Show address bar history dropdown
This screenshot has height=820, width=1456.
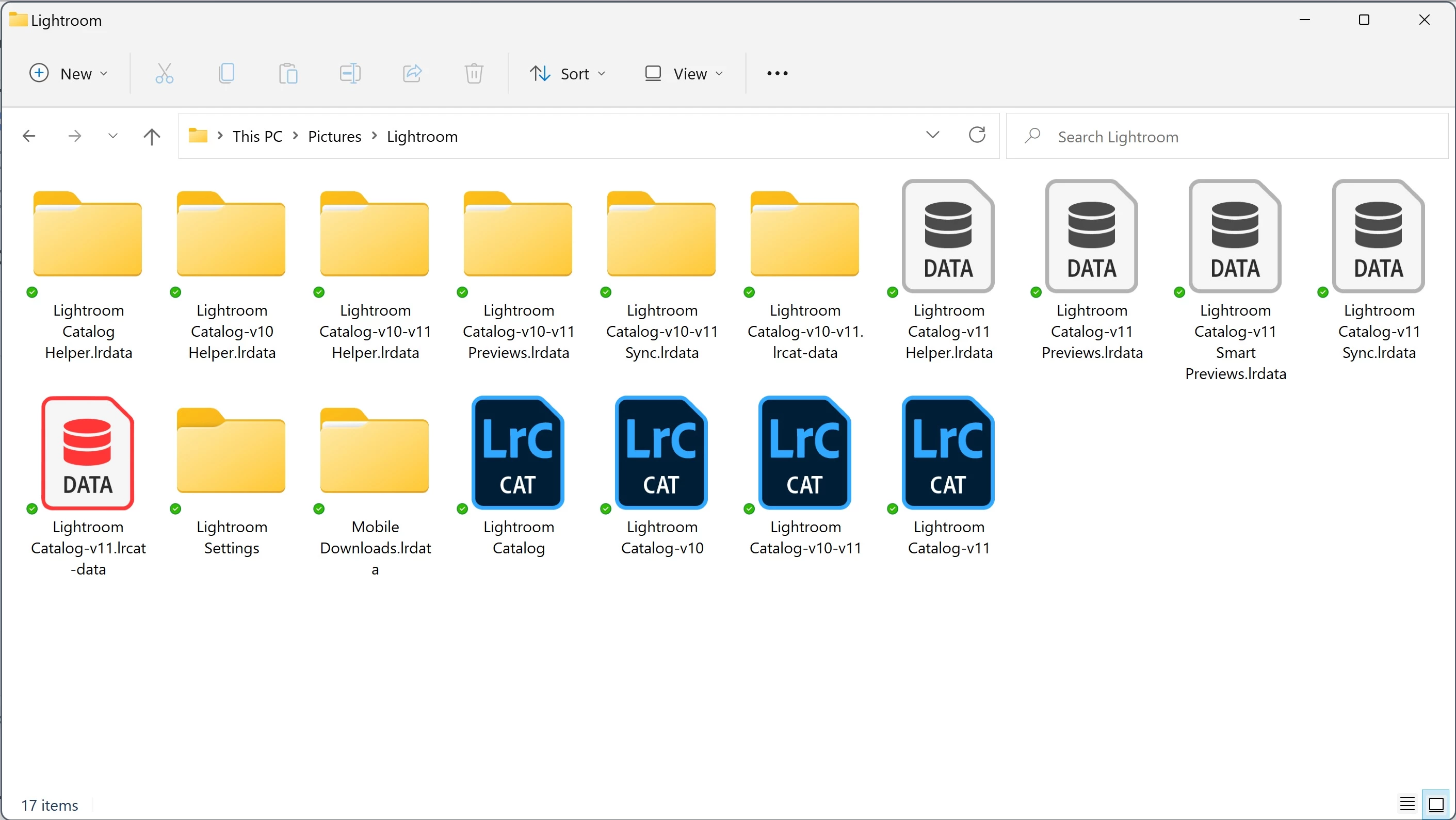(x=933, y=136)
